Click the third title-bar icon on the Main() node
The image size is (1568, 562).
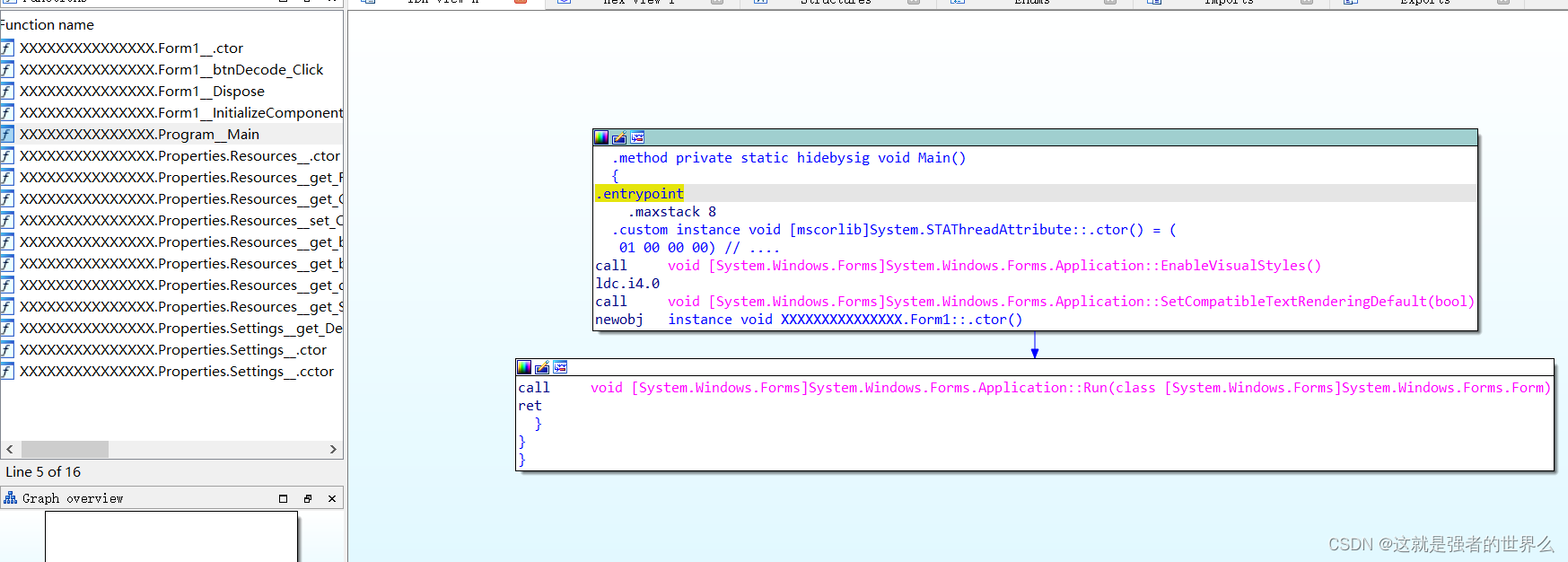coord(637,137)
